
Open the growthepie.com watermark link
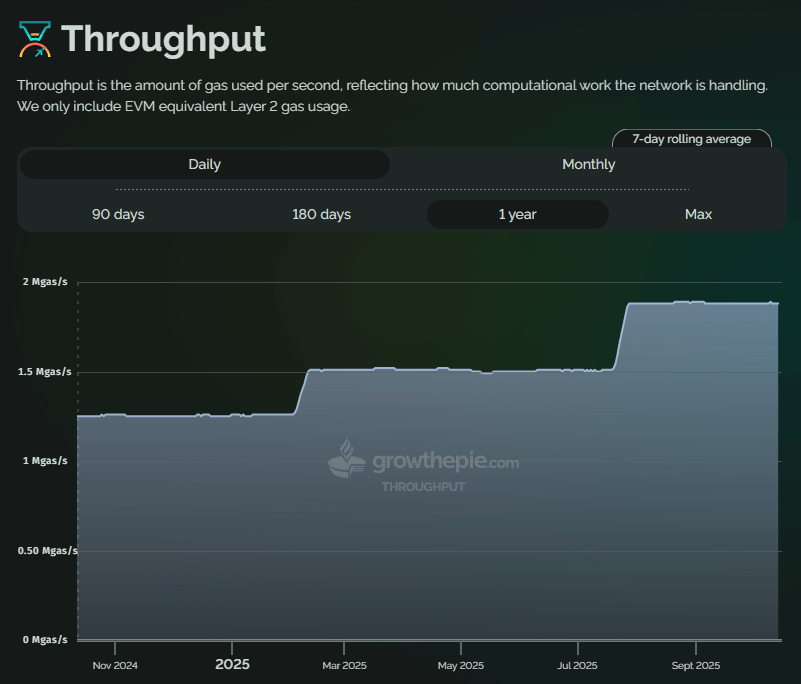(446, 461)
